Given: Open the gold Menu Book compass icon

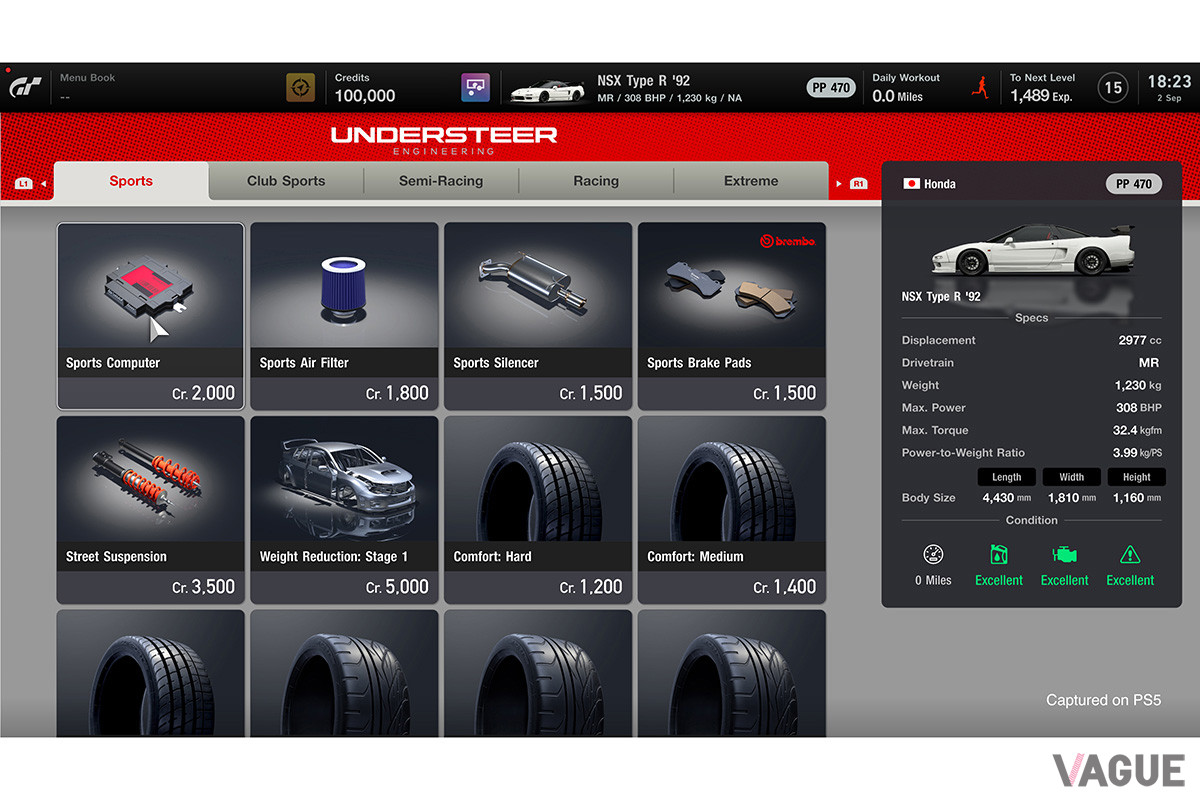Looking at the screenshot, I should click(300, 87).
